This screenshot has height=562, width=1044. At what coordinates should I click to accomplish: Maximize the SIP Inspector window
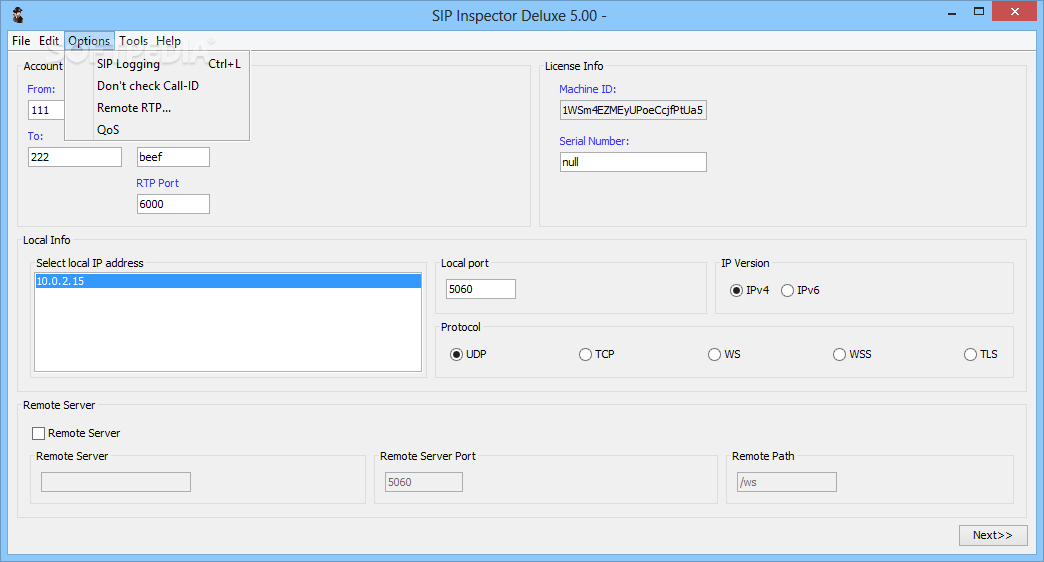point(979,12)
